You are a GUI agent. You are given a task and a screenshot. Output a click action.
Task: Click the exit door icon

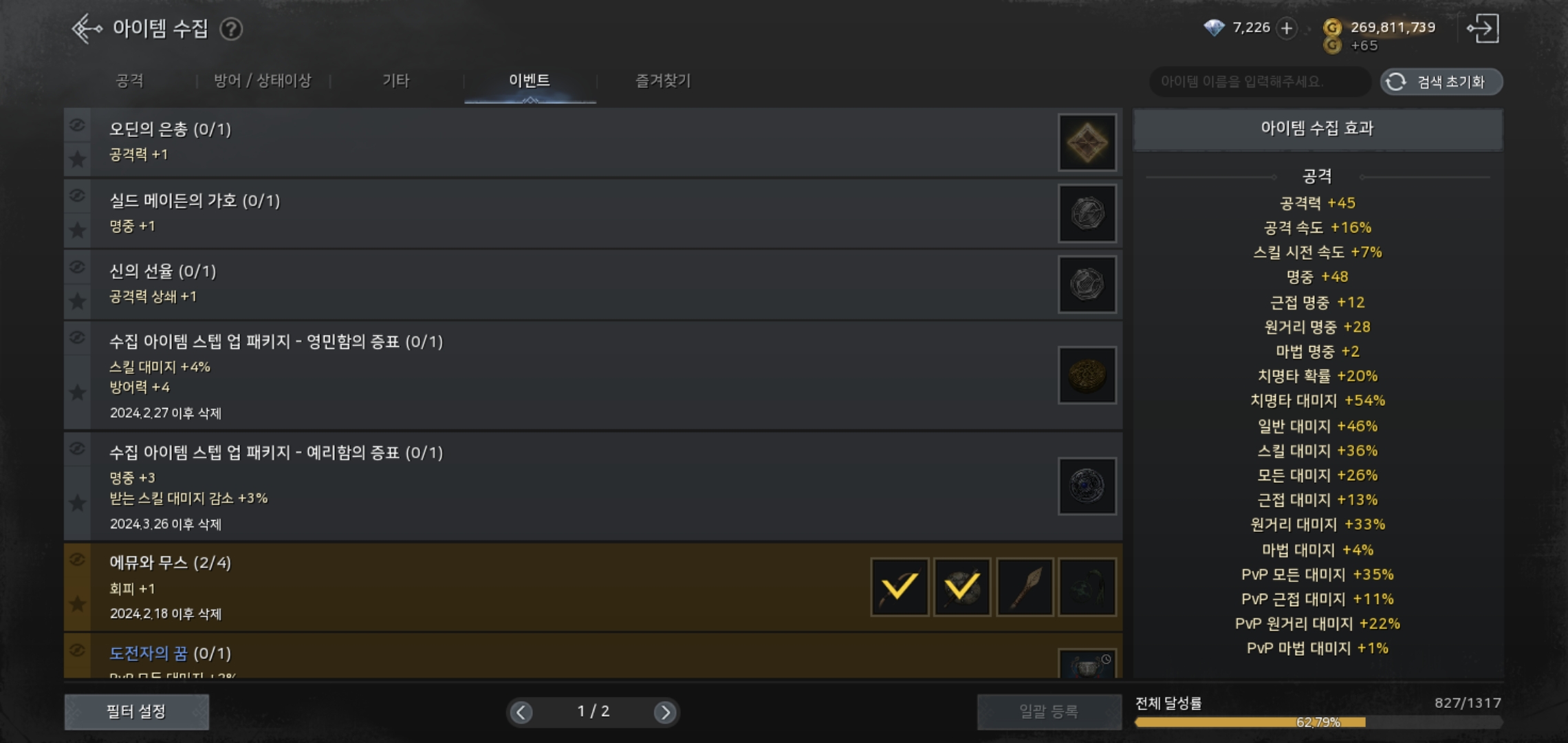click(1483, 29)
